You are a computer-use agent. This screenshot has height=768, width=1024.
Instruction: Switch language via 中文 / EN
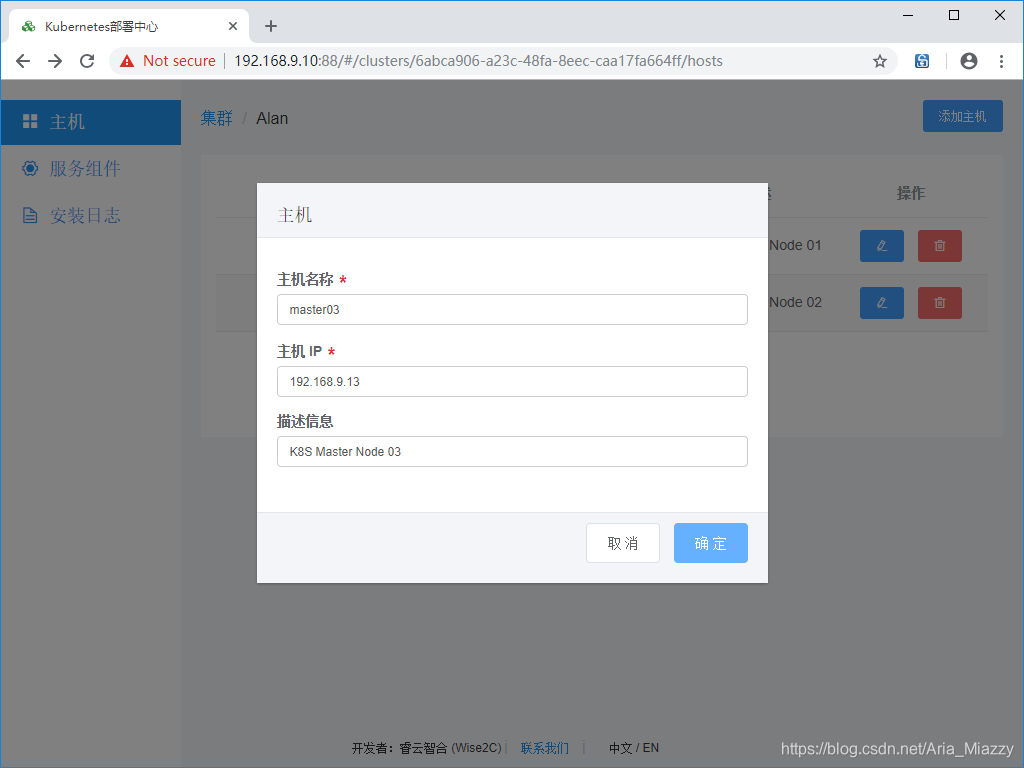pos(633,748)
